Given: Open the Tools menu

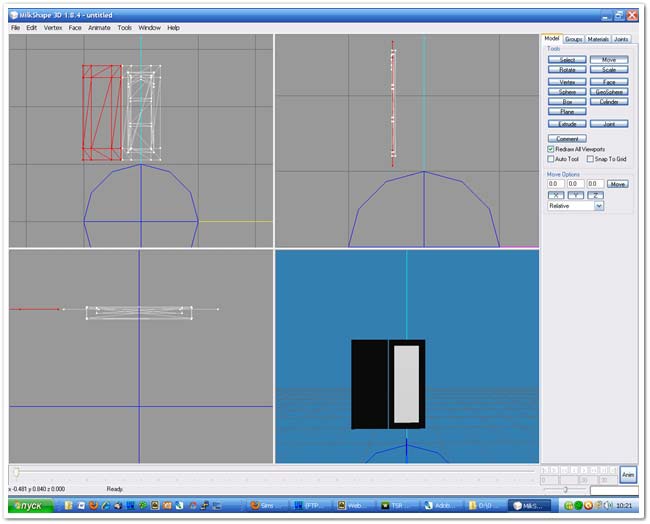Looking at the screenshot, I should pyautogui.click(x=124, y=28).
